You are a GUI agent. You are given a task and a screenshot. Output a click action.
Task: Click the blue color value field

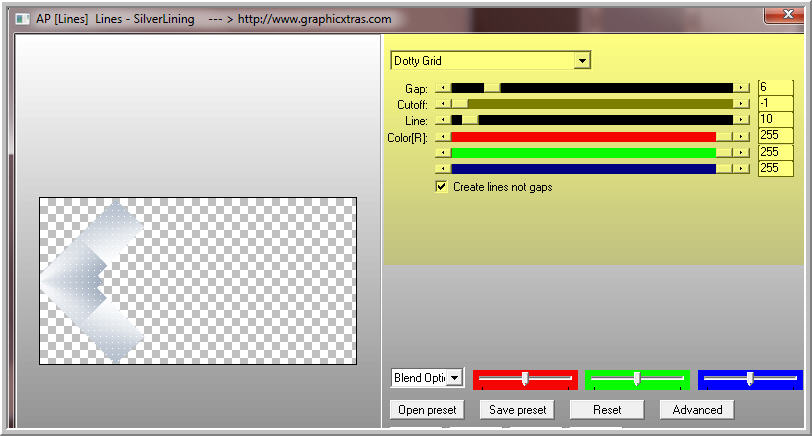point(776,168)
